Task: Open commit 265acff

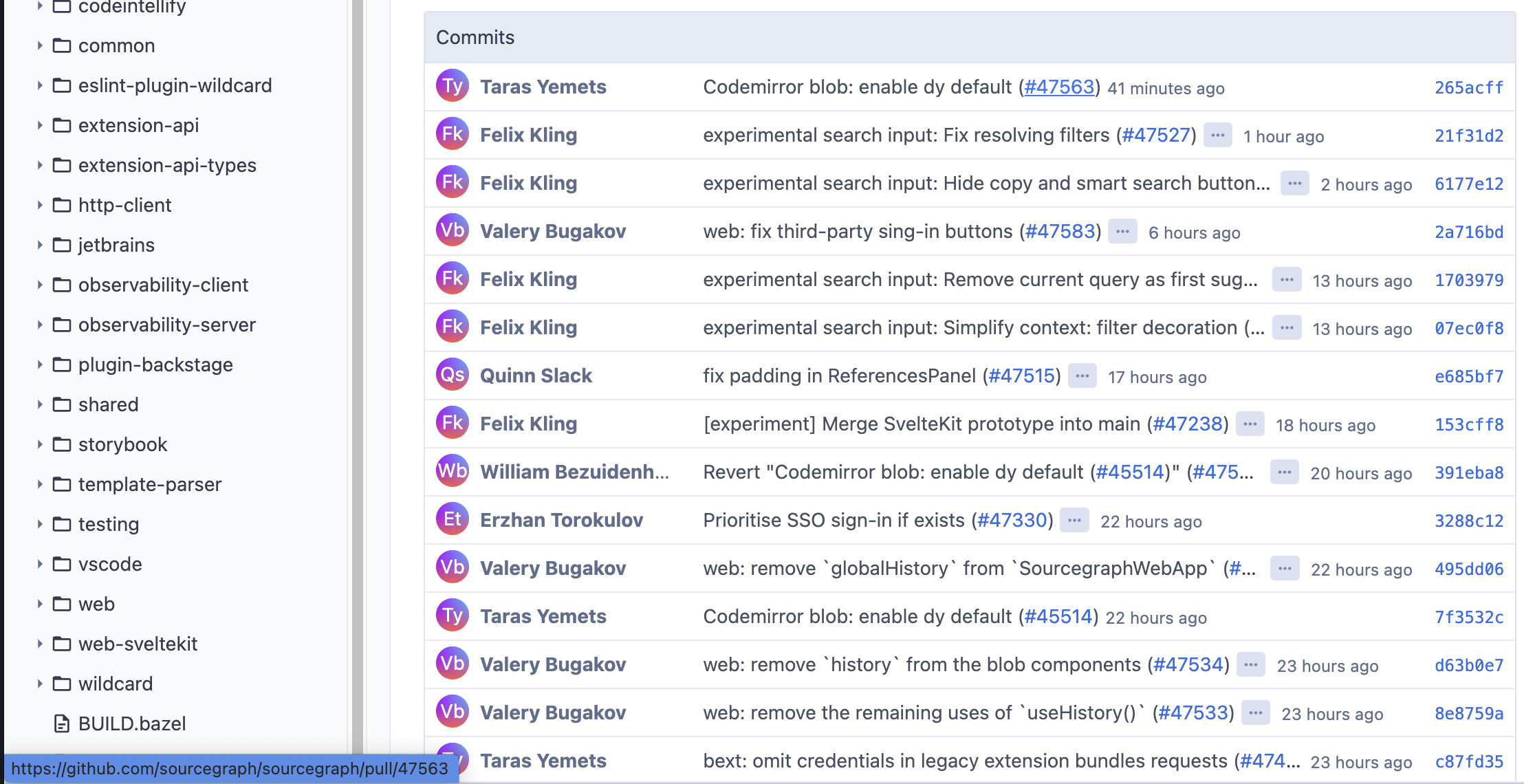Action: coord(1468,87)
